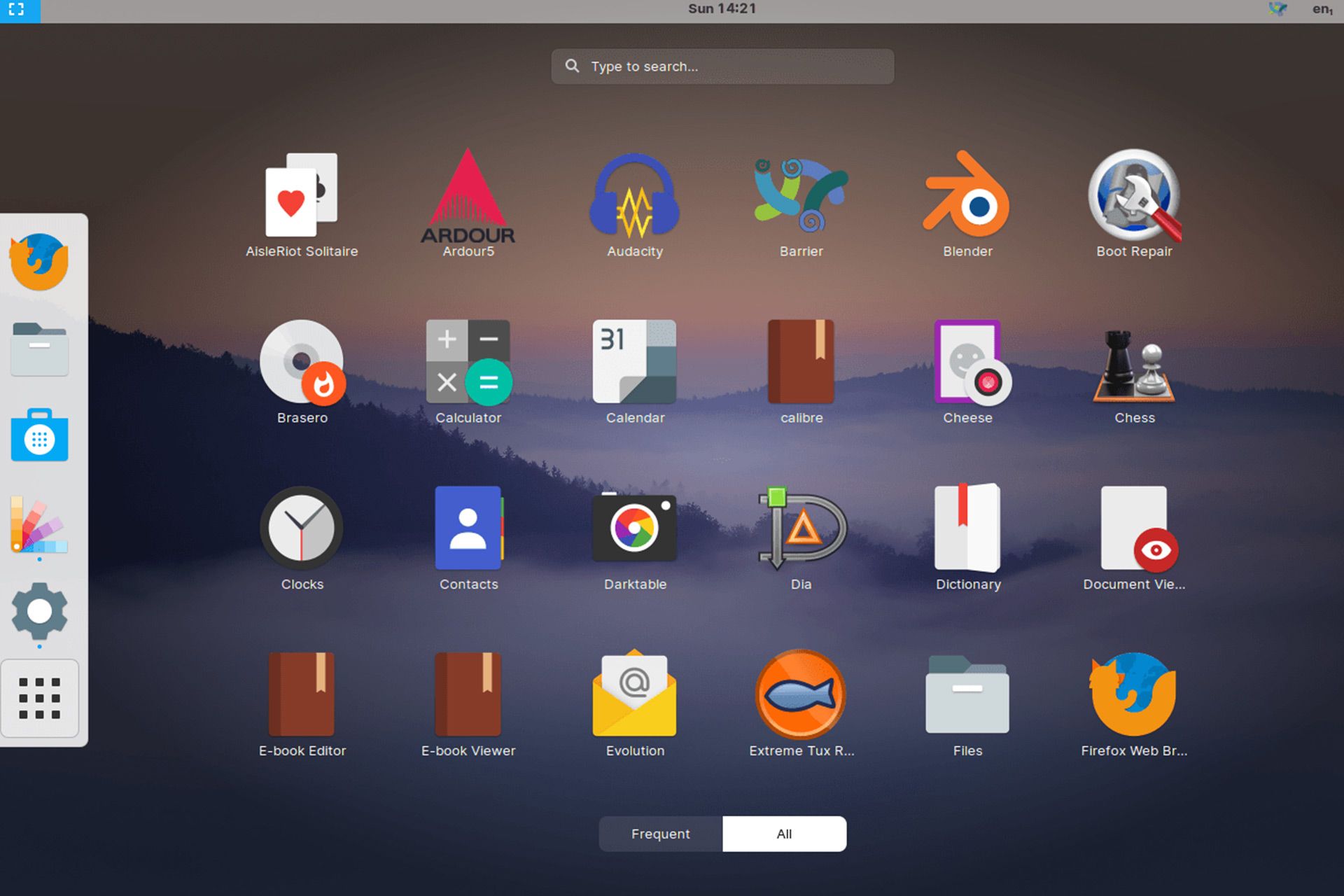Open software store in the dock

(39, 435)
